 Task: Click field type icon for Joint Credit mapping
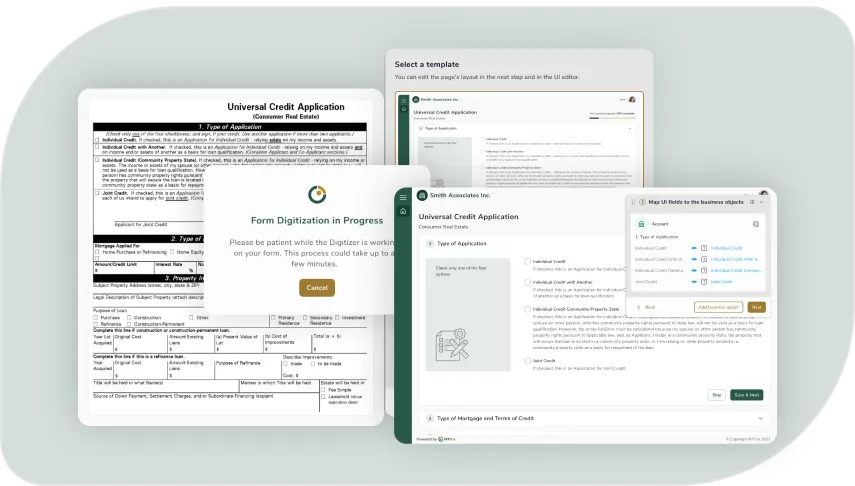pos(704,282)
